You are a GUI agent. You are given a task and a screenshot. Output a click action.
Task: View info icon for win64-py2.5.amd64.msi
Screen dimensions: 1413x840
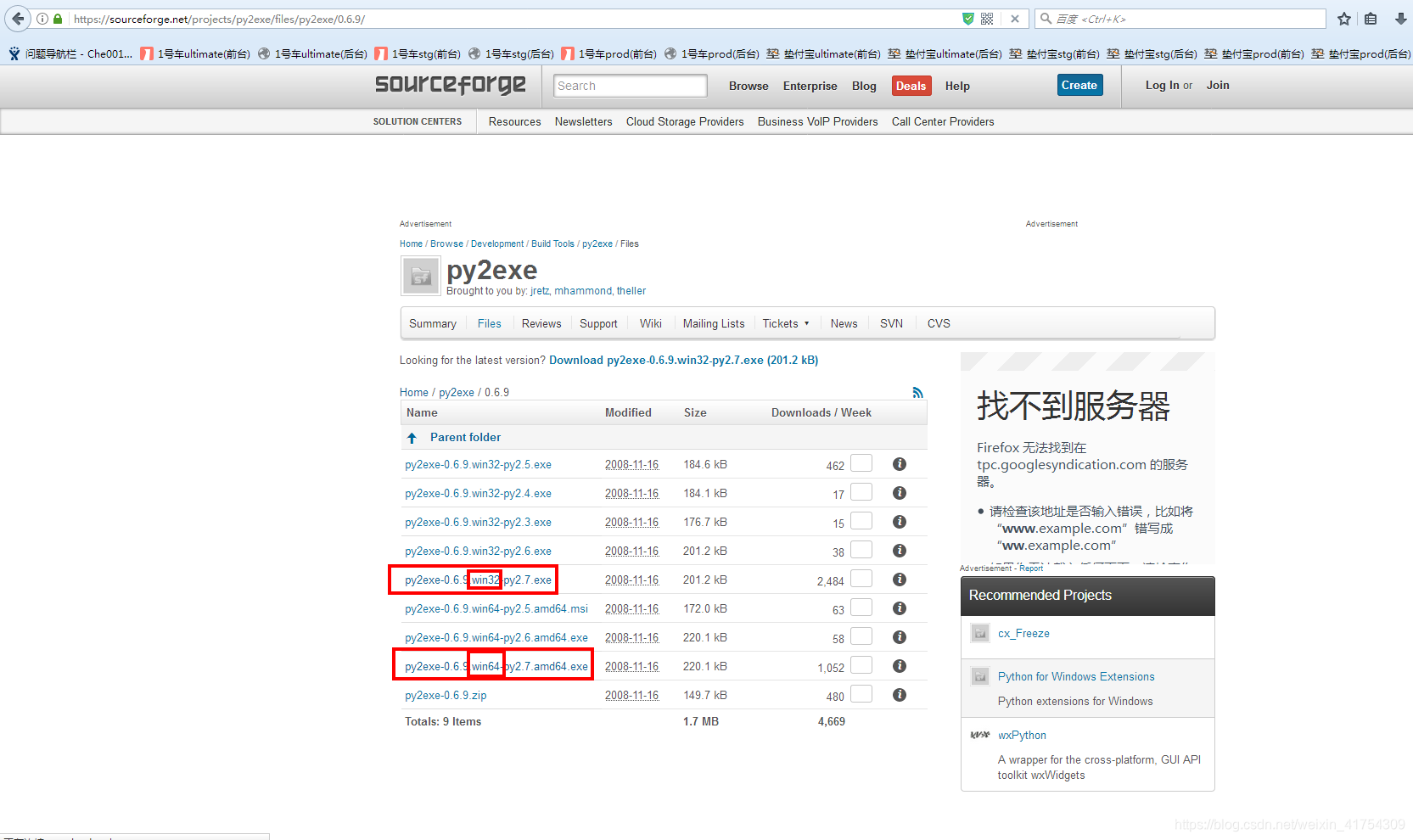point(900,608)
